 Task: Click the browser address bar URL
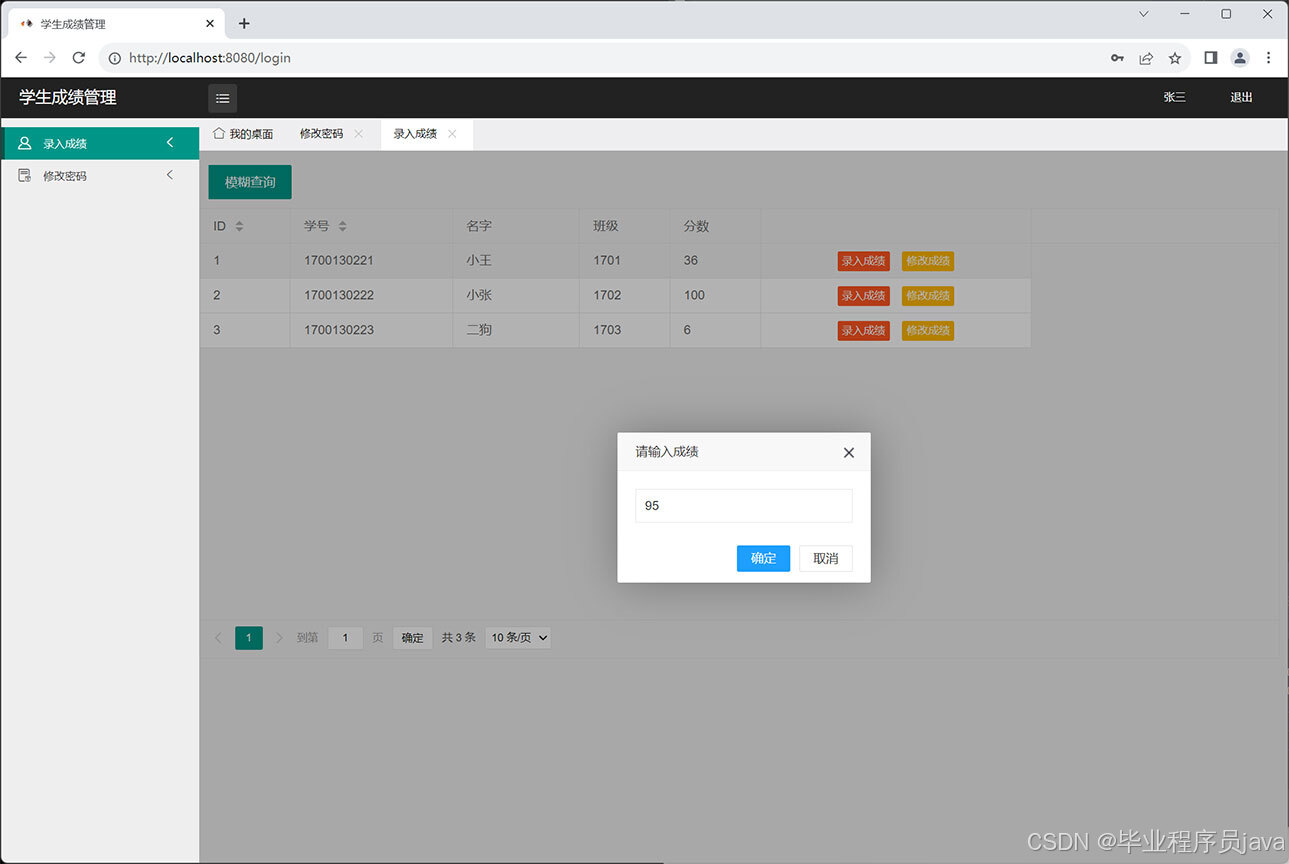point(210,58)
